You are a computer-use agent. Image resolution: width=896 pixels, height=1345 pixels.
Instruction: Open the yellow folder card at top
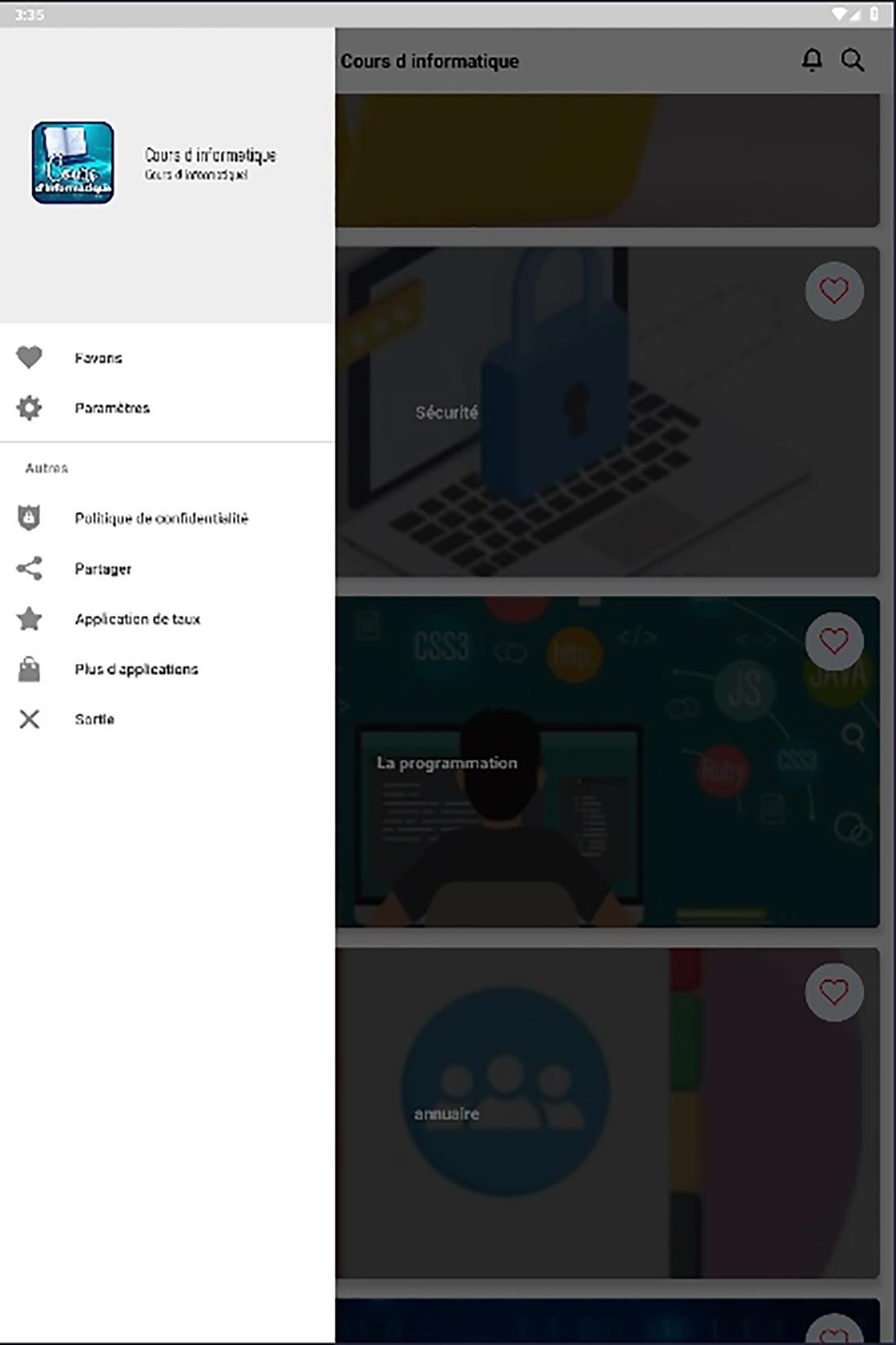tap(607, 160)
